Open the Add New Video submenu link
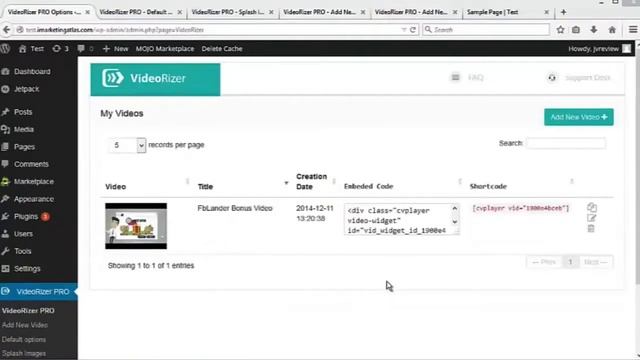Screen dimensions: 640x360 [x=25, y=325]
